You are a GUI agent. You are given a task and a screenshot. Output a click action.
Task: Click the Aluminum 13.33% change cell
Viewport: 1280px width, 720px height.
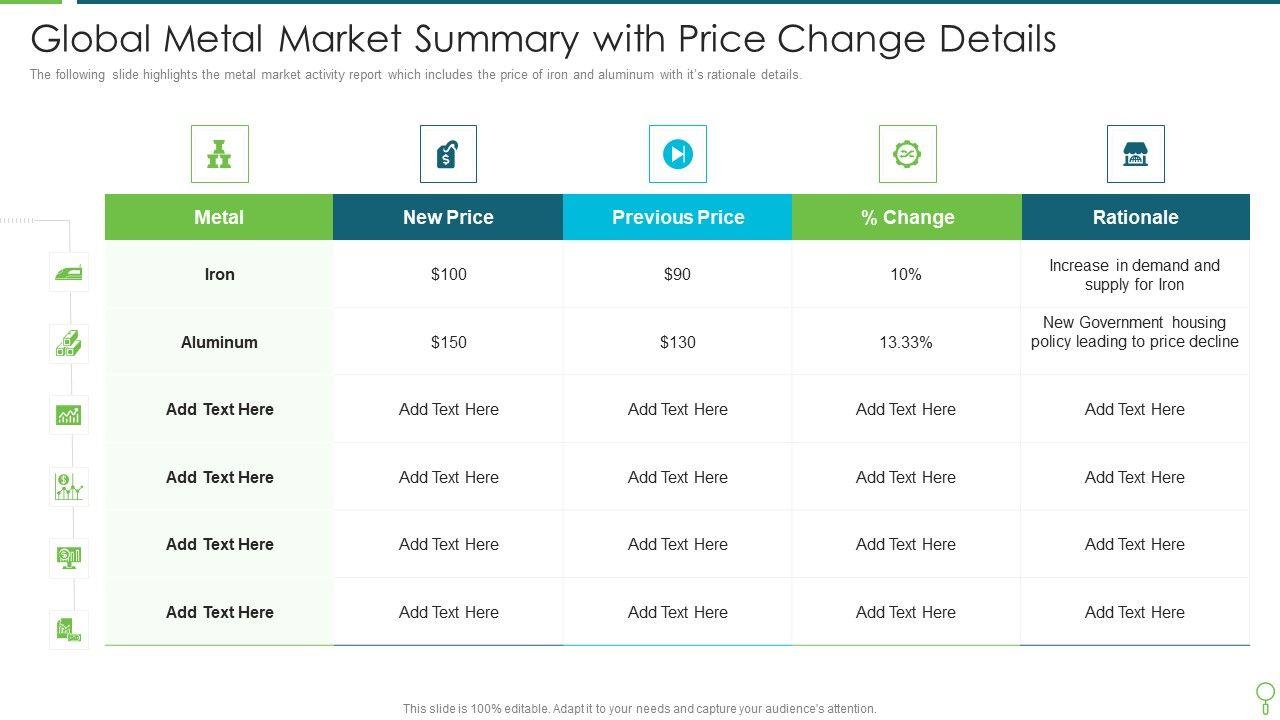(906, 342)
